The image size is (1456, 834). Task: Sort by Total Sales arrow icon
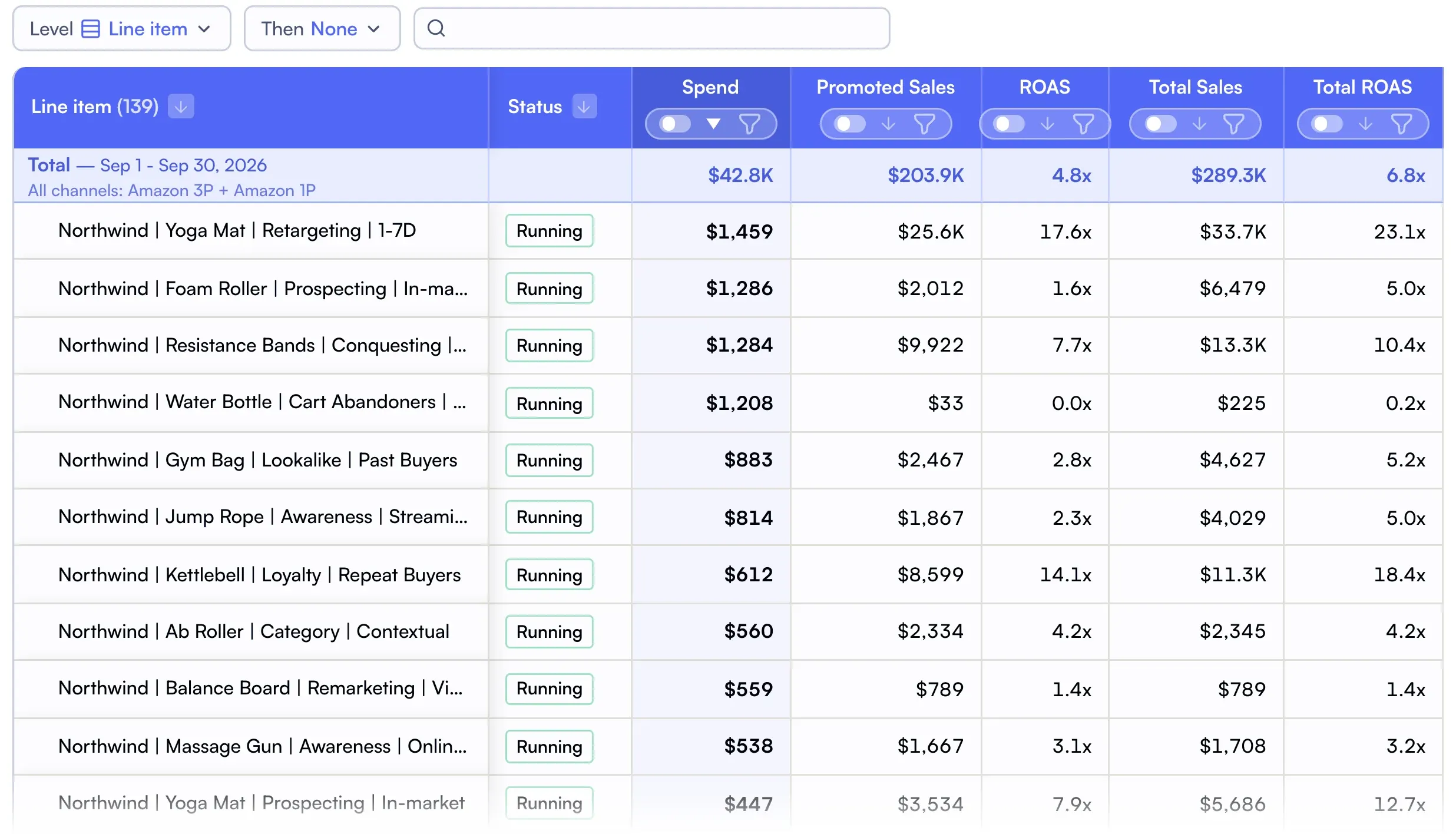[x=1199, y=124]
